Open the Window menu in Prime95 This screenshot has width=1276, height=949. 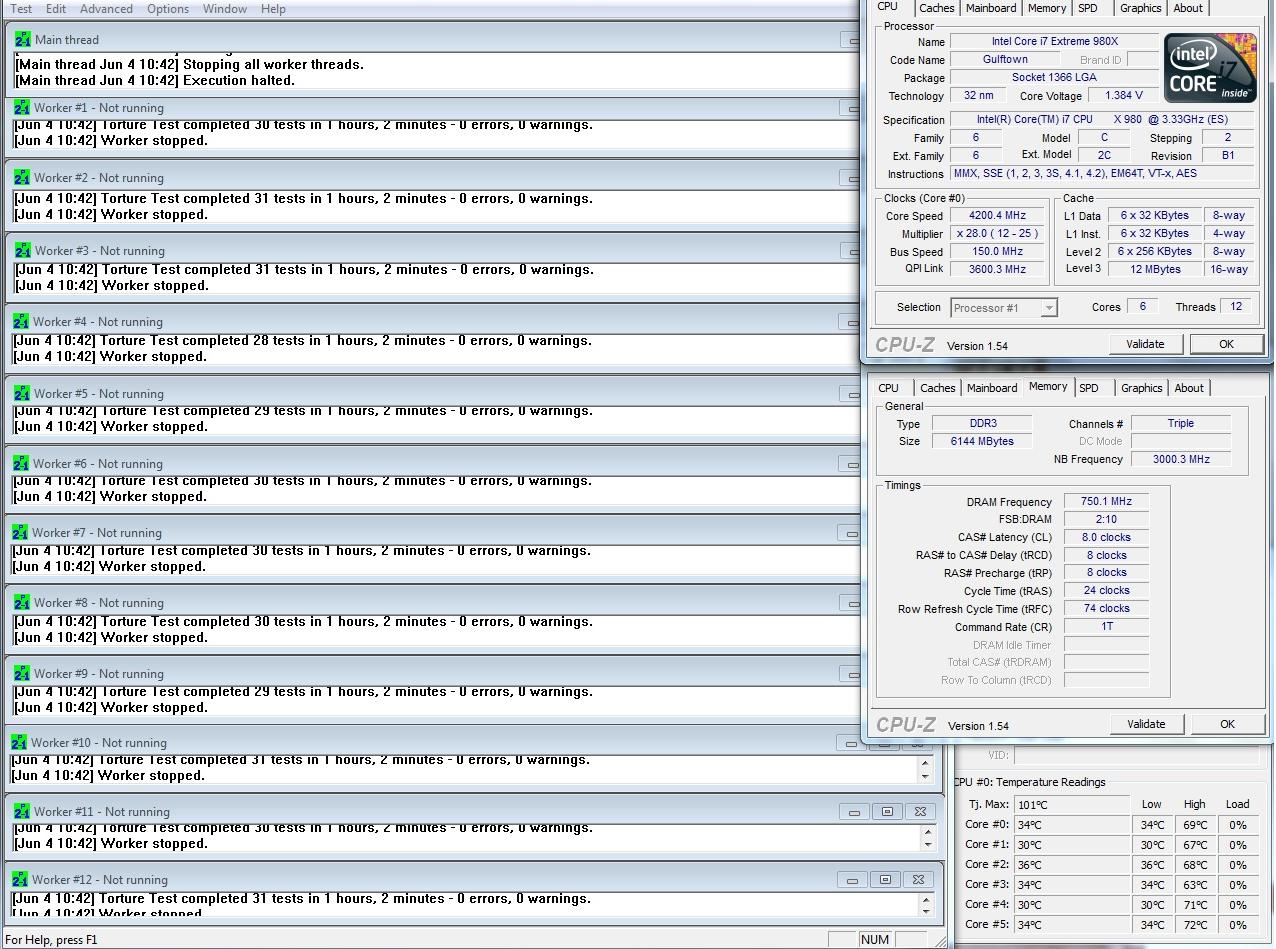click(x=225, y=8)
